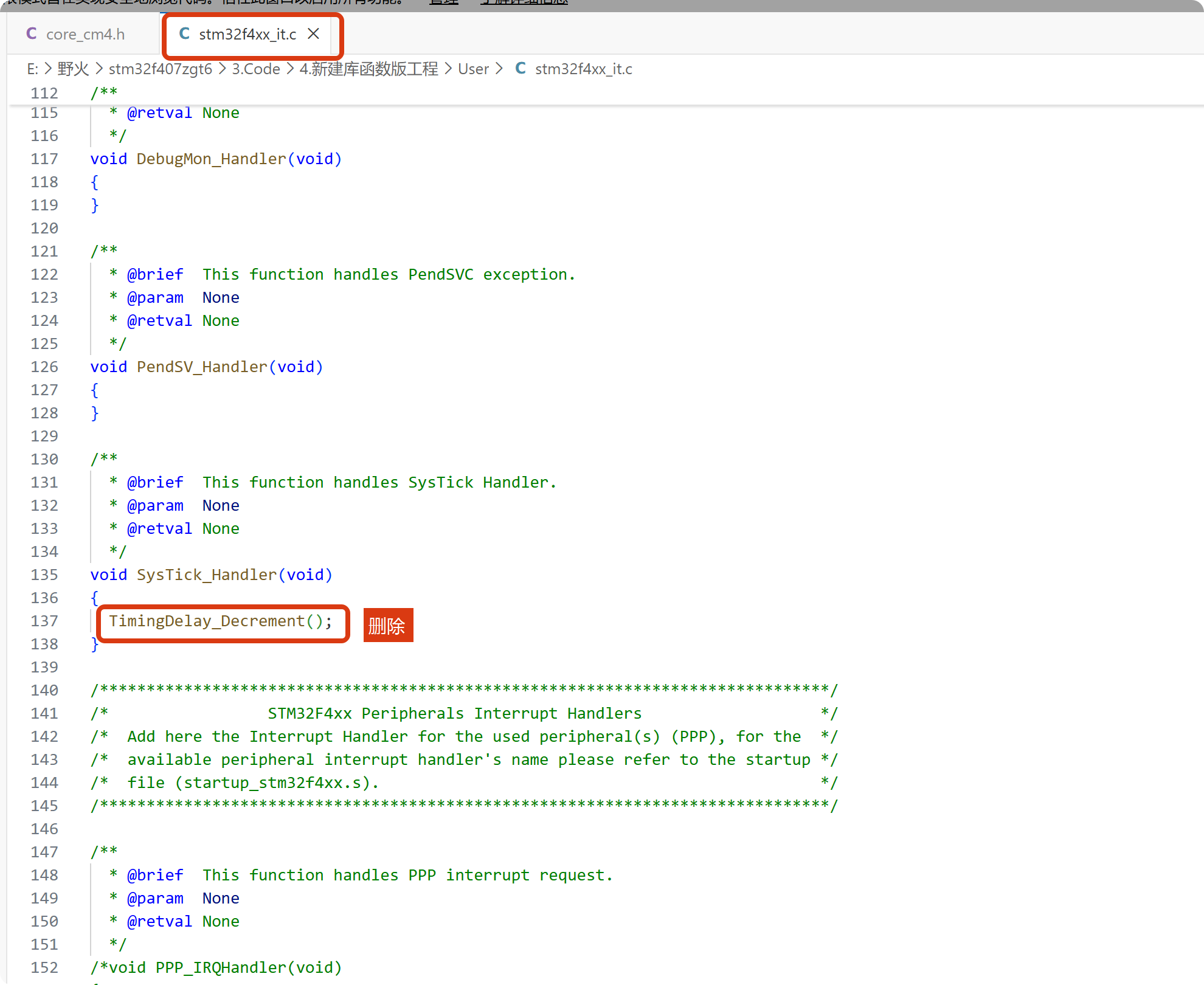Switch to the core_cm4.h tab
The width and height of the screenshot is (1204, 985).
[x=85, y=34]
